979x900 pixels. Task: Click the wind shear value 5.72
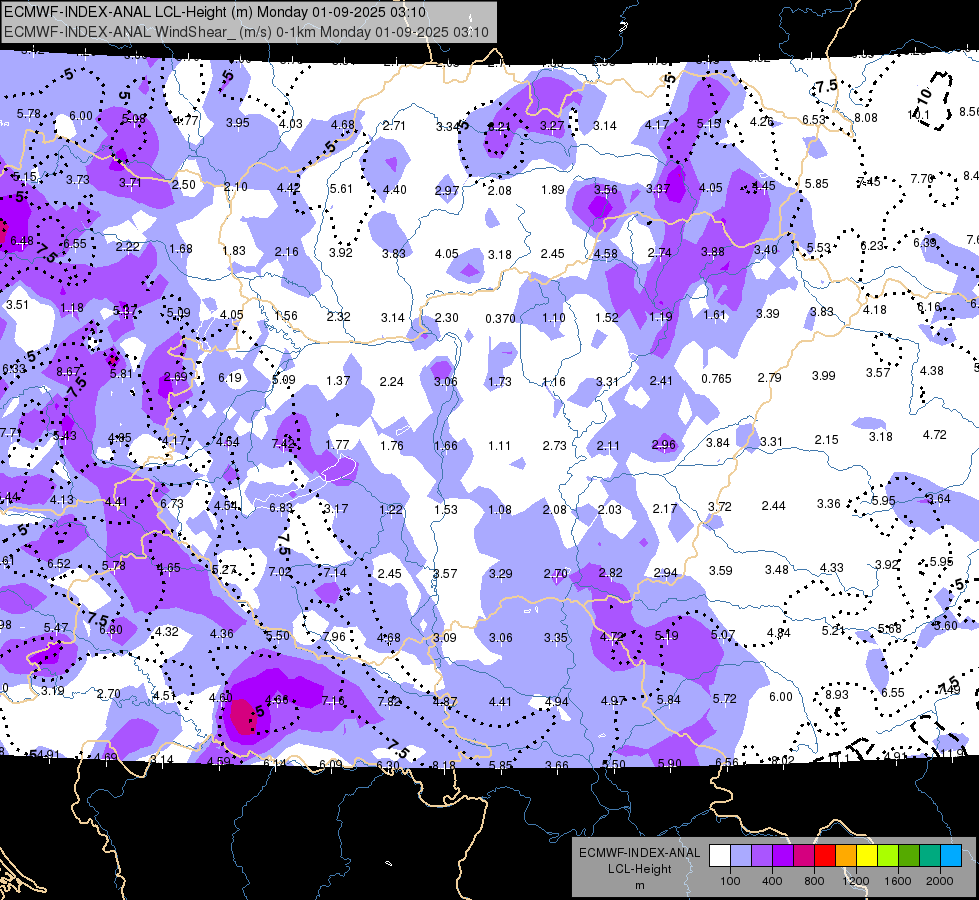724,698
